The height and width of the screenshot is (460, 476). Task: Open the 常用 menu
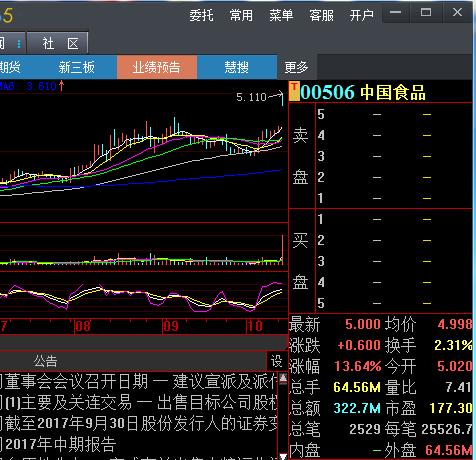[x=241, y=15]
